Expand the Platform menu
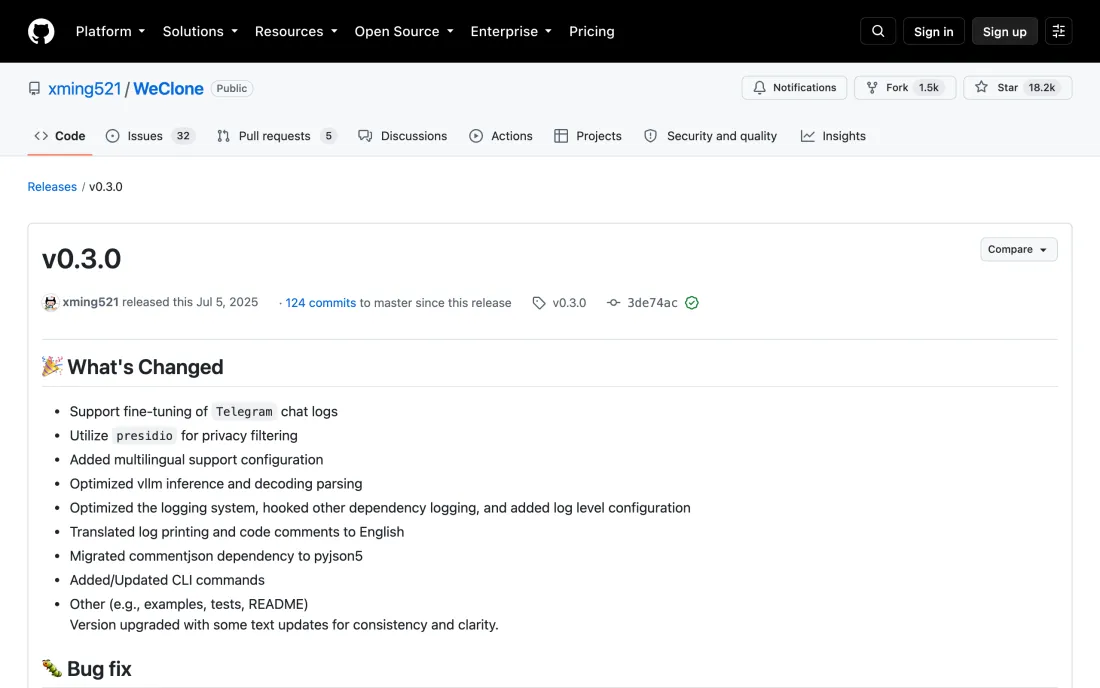This screenshot has width=1100, height=688. pos(110,32)
